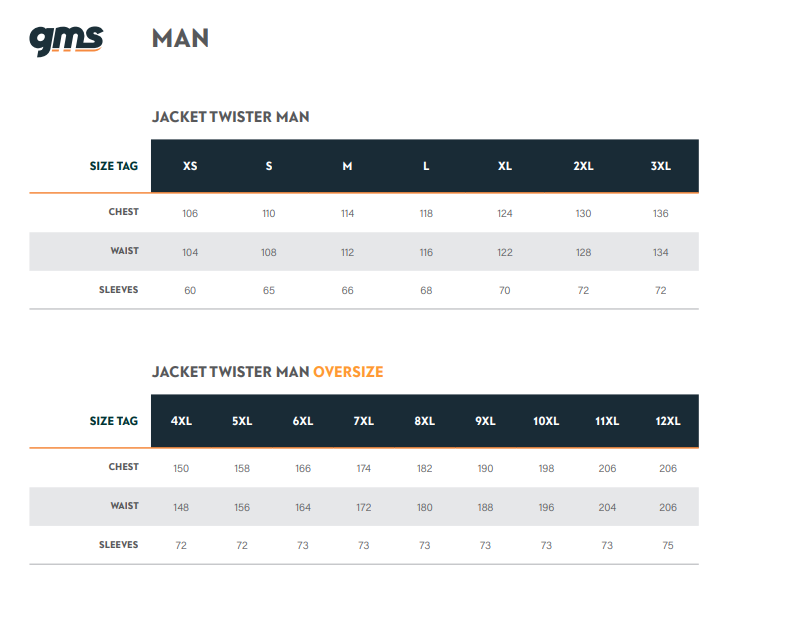Select sleeves value 75 for 12XL
Image resolution: width=799 pixels, height=627 pixels.
click(x=668, y=545)
